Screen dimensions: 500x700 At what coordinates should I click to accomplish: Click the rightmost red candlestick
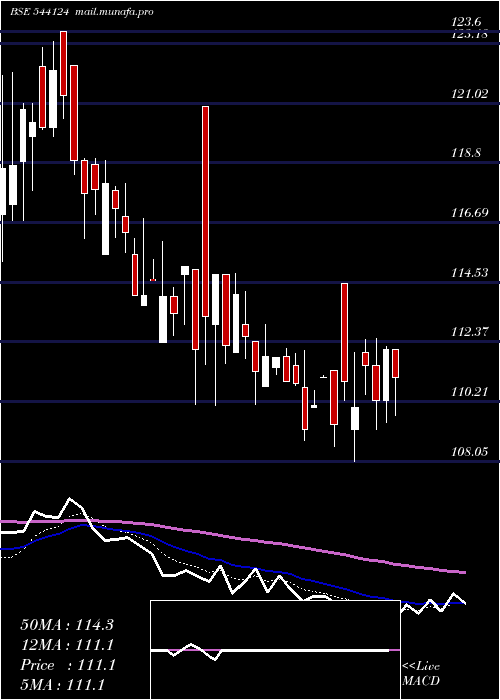[x=395, y=363]
